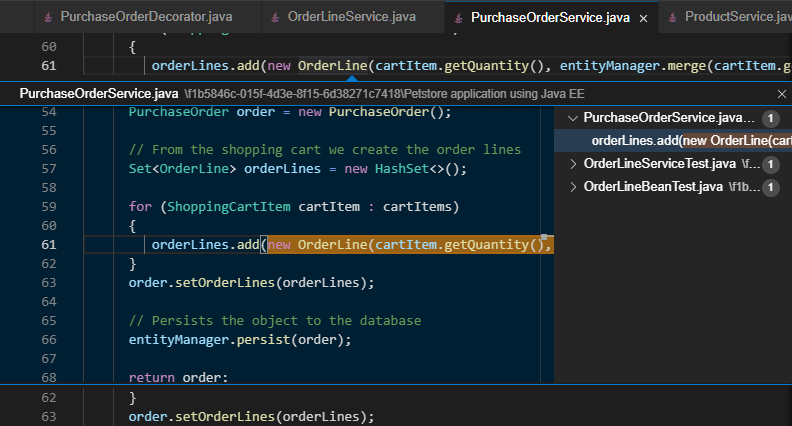This screenshot has width=792, height=426.
Task: Click line number 63 in bottom main editor
Action: (x=48, y=417)
